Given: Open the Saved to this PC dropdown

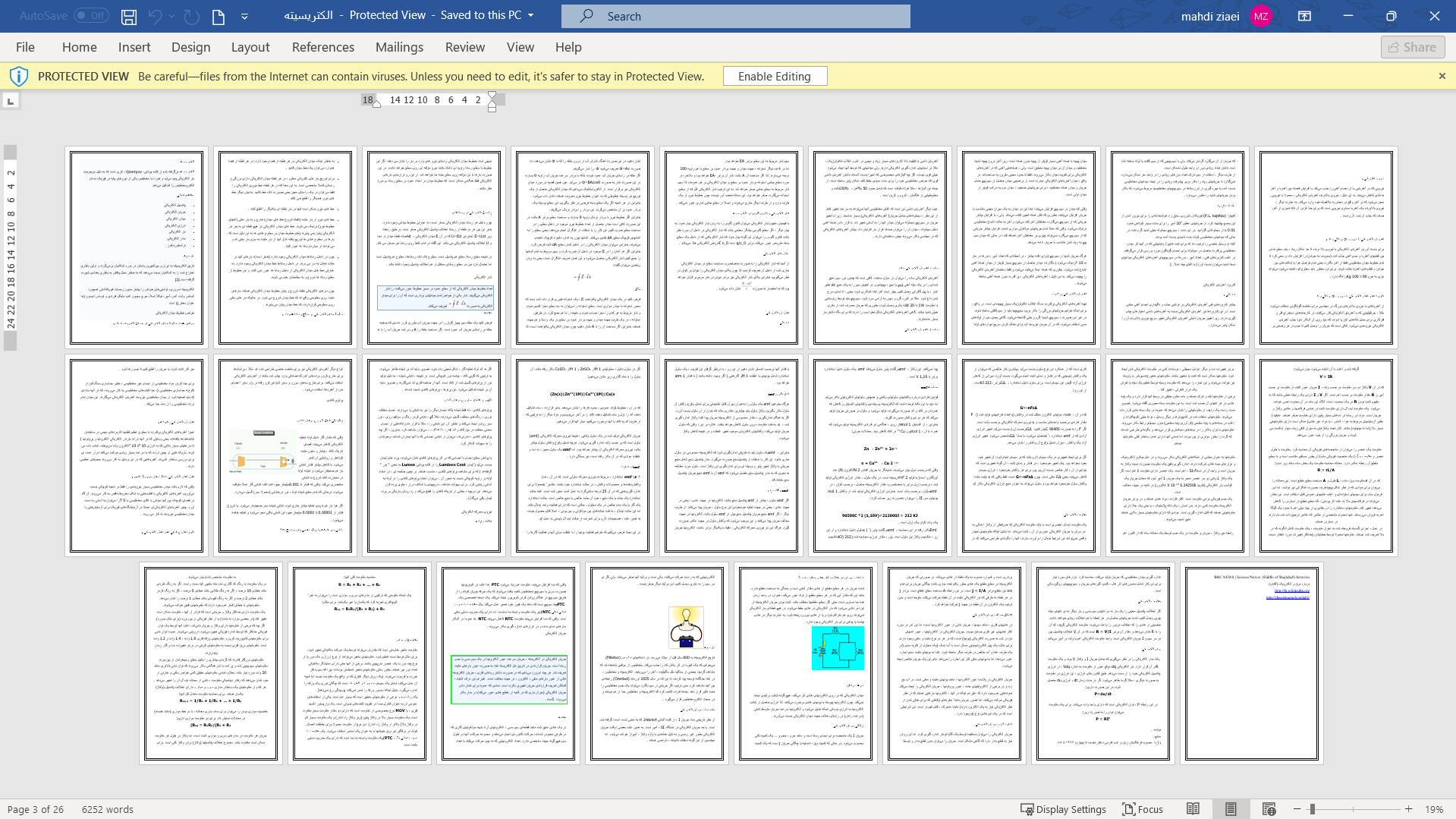Looking at the screenshot, I should [530, 15].
